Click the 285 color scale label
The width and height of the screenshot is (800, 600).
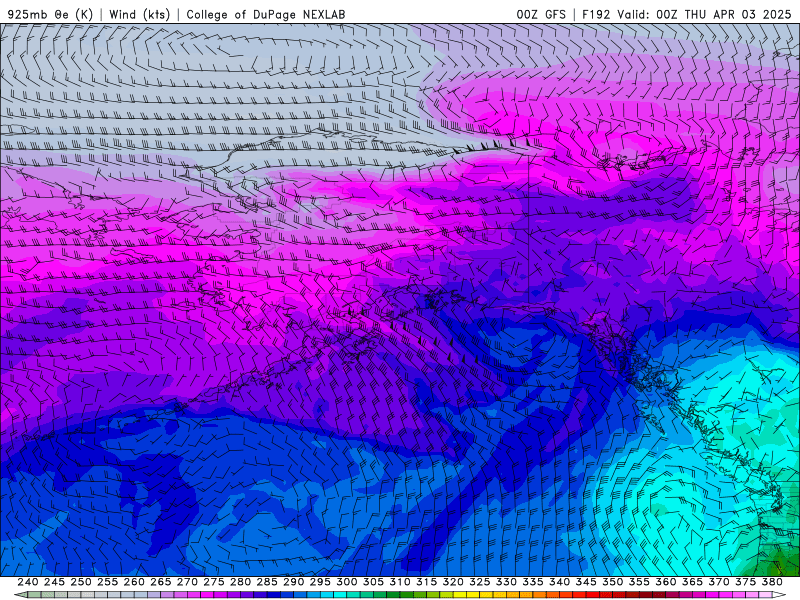coord(267,582)
